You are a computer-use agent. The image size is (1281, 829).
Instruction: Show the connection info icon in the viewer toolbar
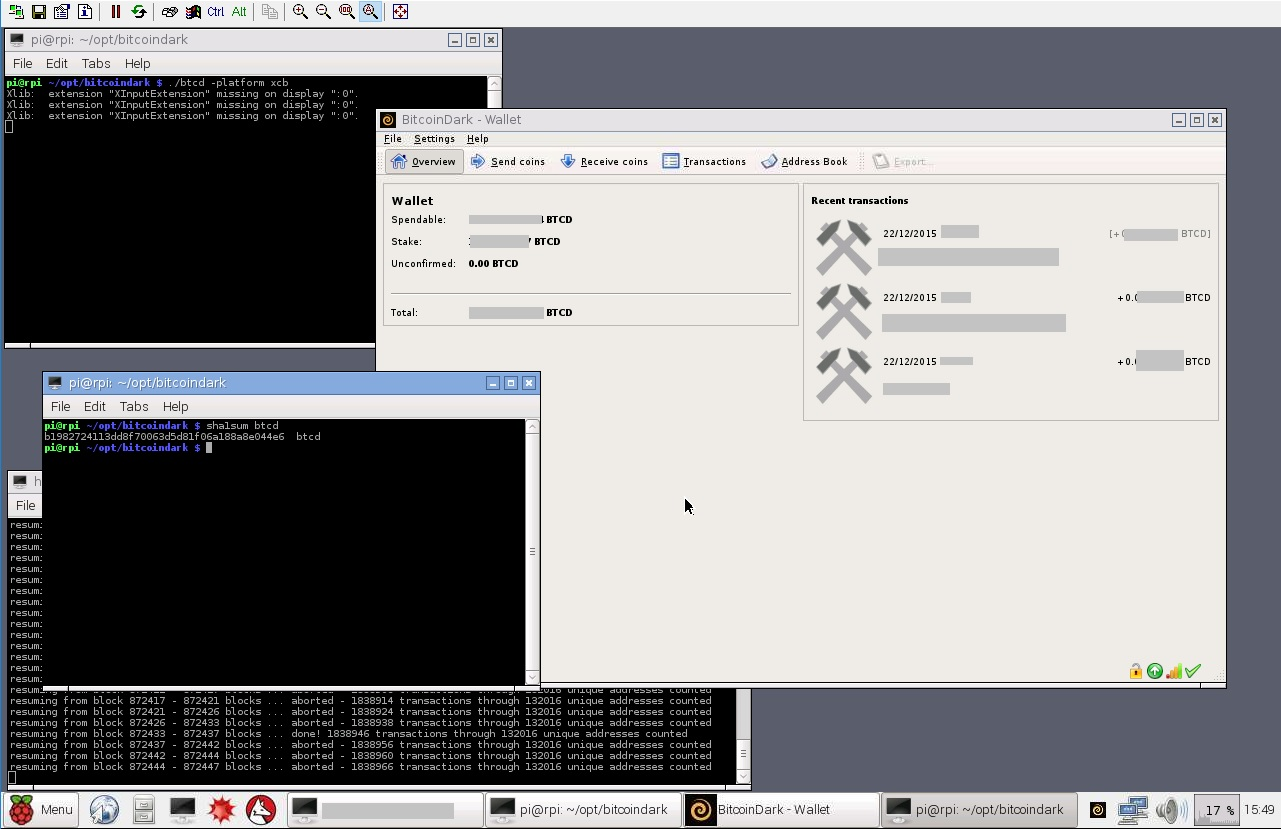tap(85, 12)
